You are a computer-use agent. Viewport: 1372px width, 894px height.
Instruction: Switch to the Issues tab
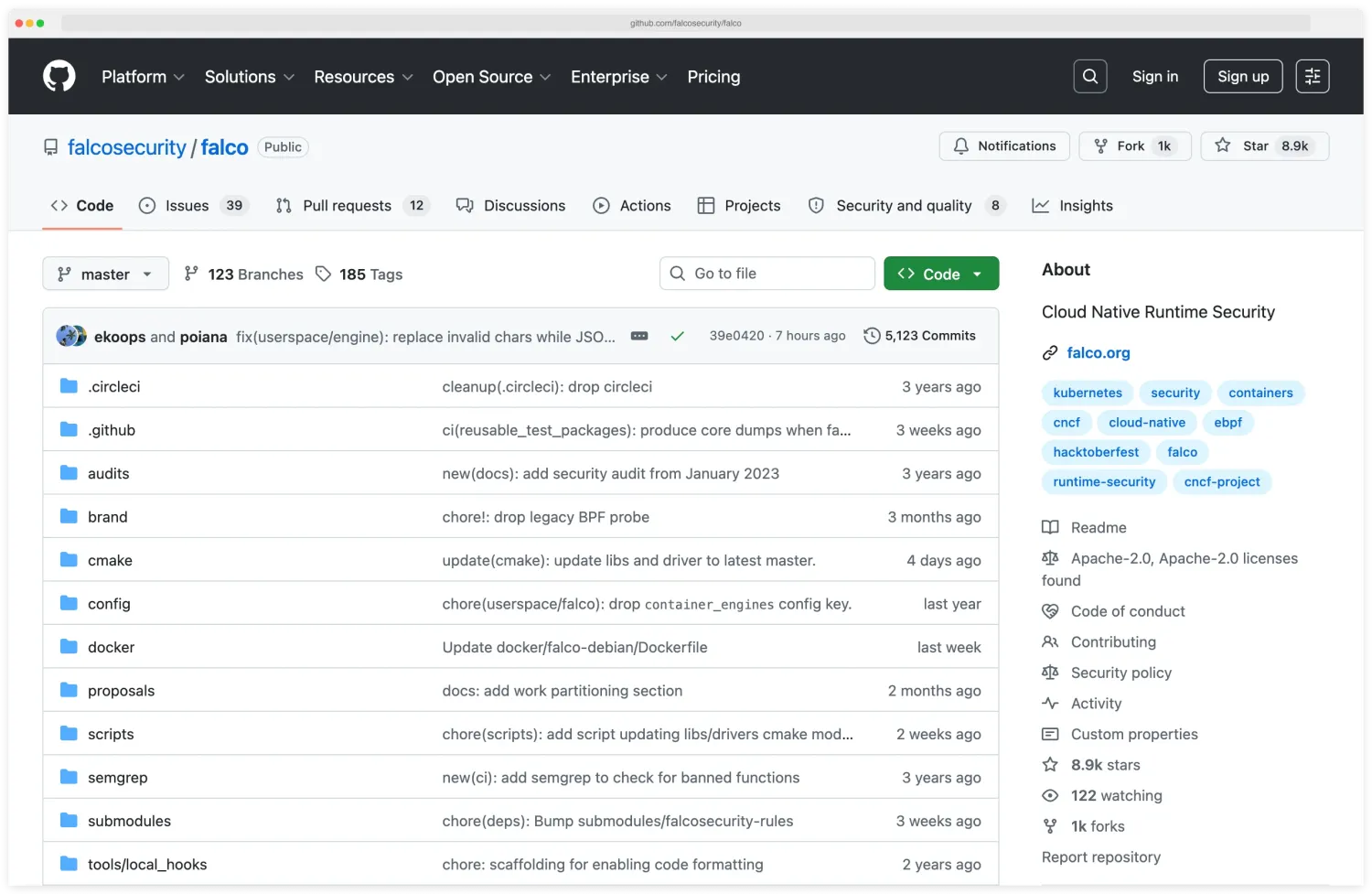point(193,206)
